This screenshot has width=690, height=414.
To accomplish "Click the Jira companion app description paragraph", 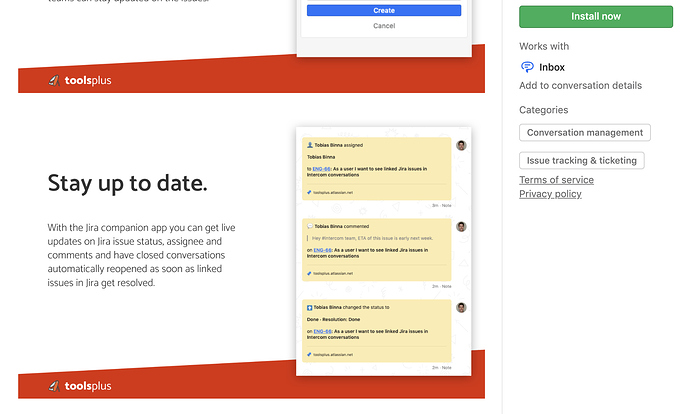I will point(141,255).
